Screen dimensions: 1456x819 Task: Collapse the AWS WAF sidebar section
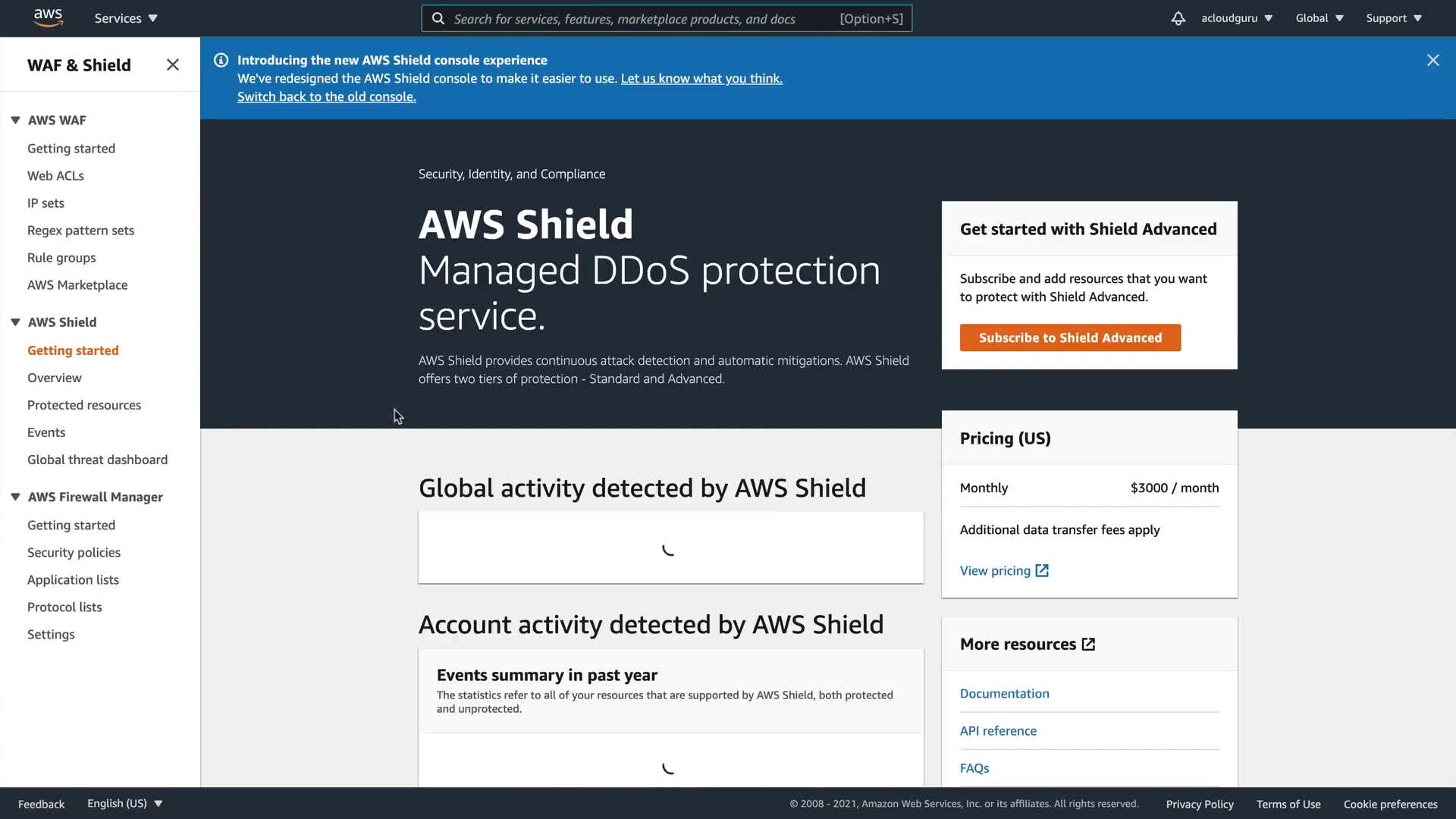(x=15, y=120)
